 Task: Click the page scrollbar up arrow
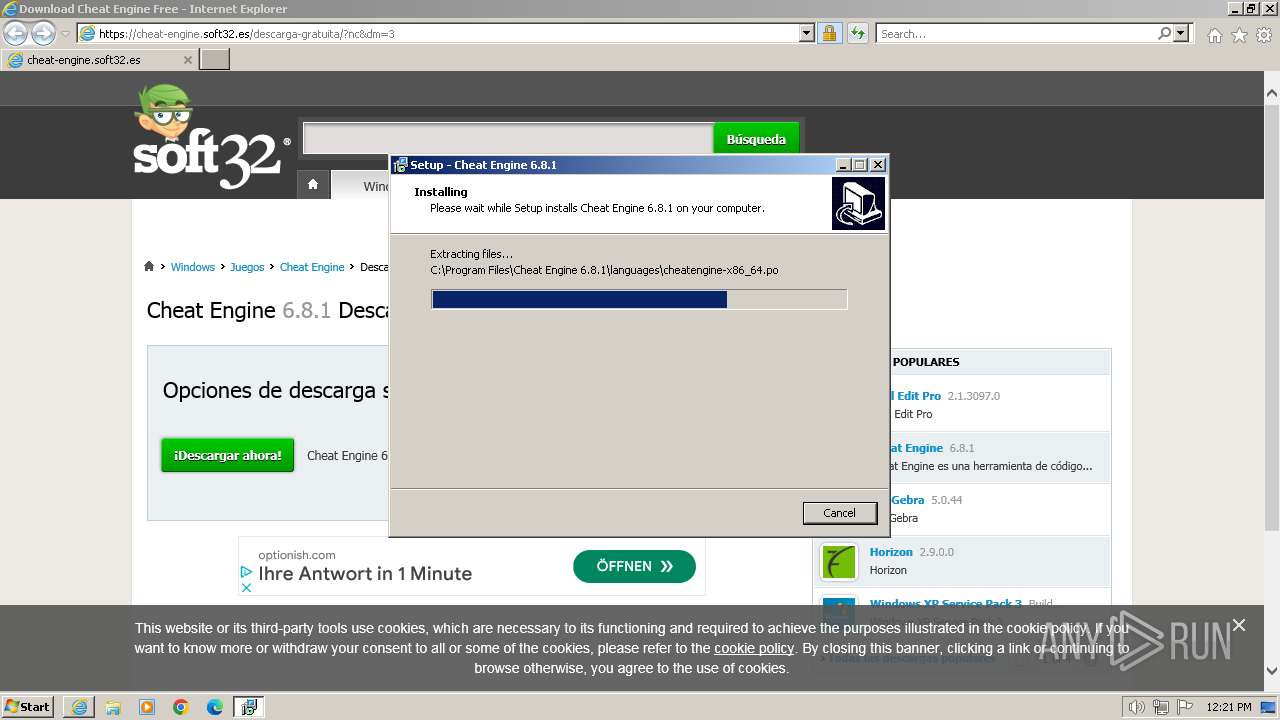(x=1271, y=93)
